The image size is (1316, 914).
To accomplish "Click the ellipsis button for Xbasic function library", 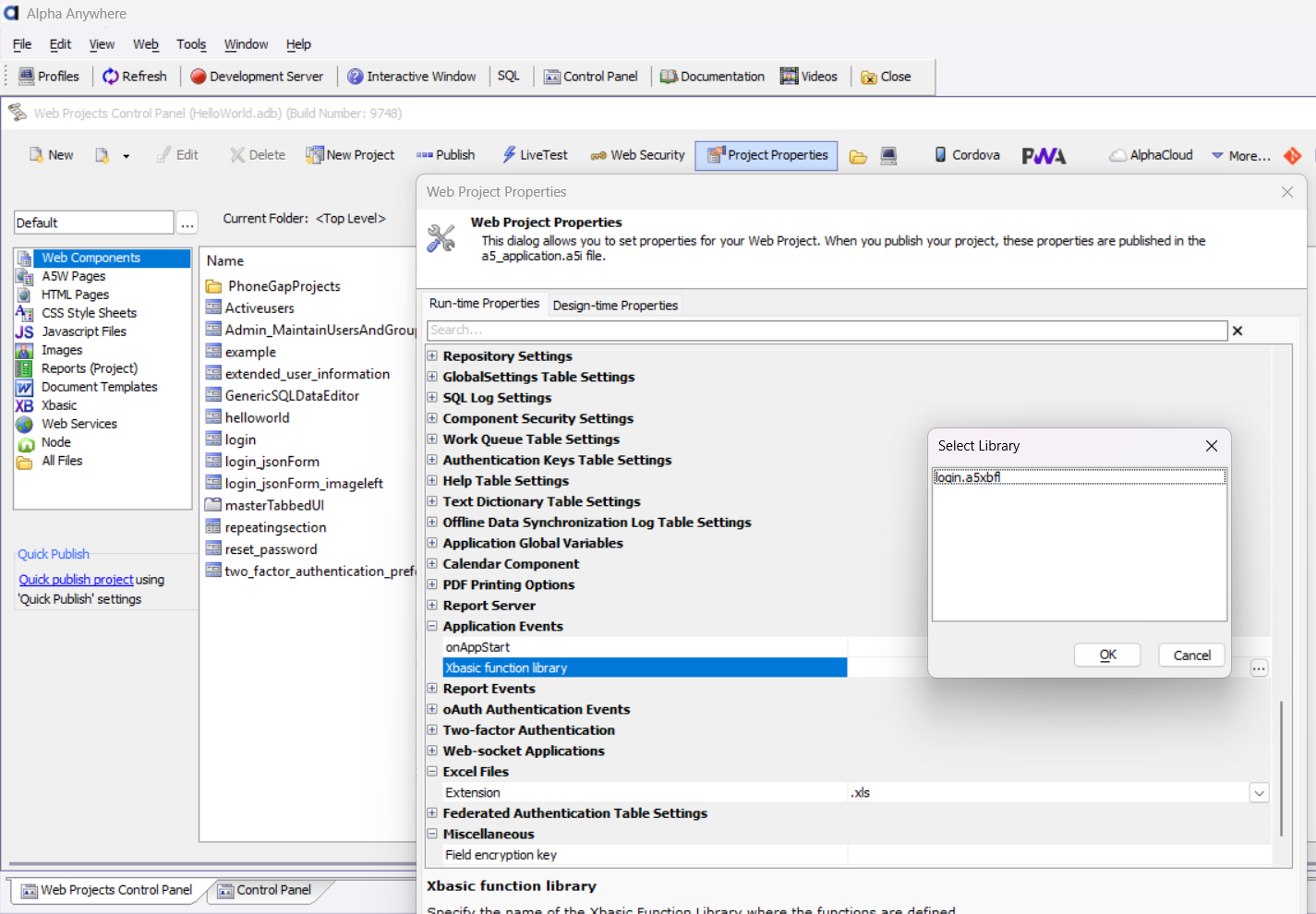I will coord(1260,668).
